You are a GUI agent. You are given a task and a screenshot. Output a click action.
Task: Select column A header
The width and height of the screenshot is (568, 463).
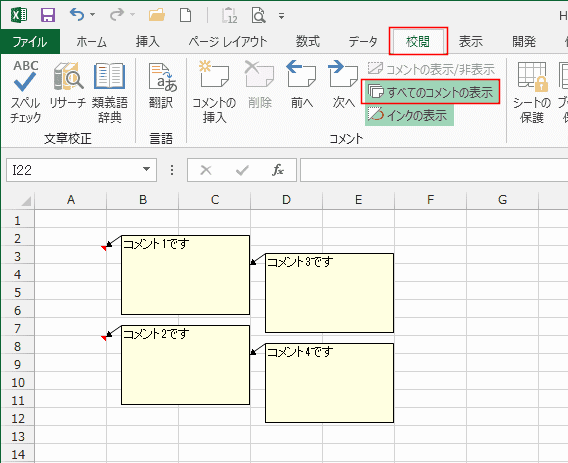71,200
